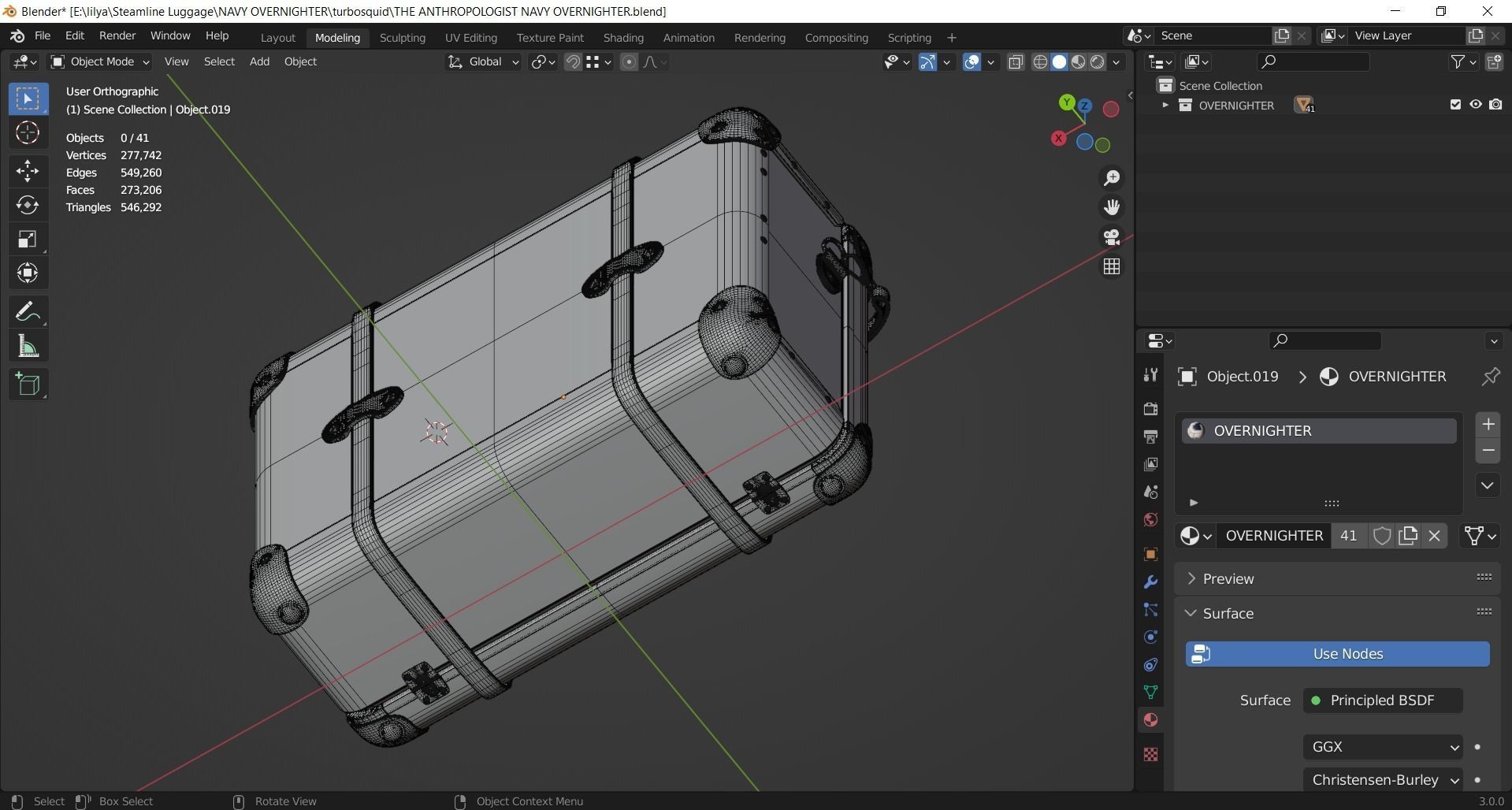Click the Principled BSDF surface shader button
This screenshot has height=810, width=1512.
(x=1382, y=700)
